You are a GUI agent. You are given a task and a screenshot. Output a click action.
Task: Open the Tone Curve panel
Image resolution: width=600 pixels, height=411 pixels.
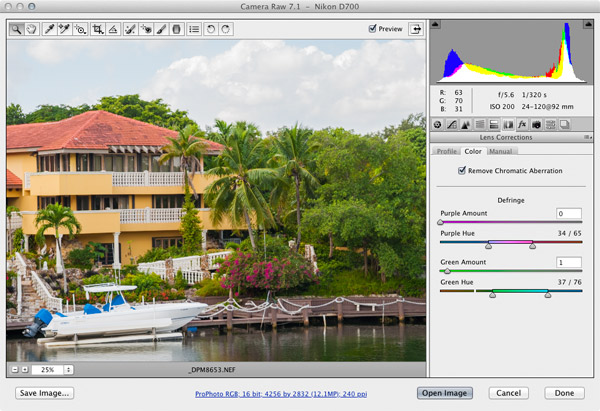(451, 124)
